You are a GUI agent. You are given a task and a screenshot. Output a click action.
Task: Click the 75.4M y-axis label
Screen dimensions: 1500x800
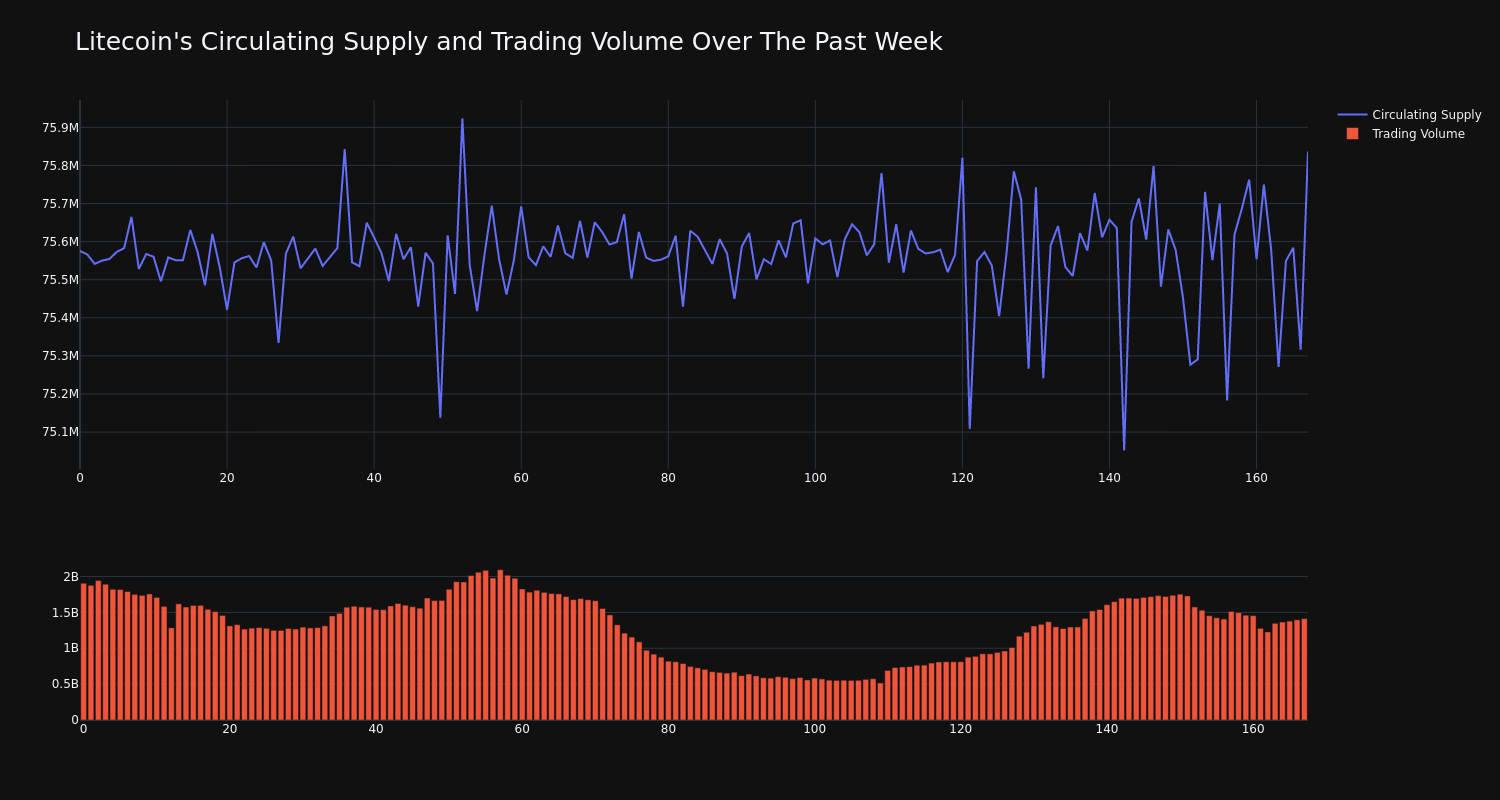point(60,318)
